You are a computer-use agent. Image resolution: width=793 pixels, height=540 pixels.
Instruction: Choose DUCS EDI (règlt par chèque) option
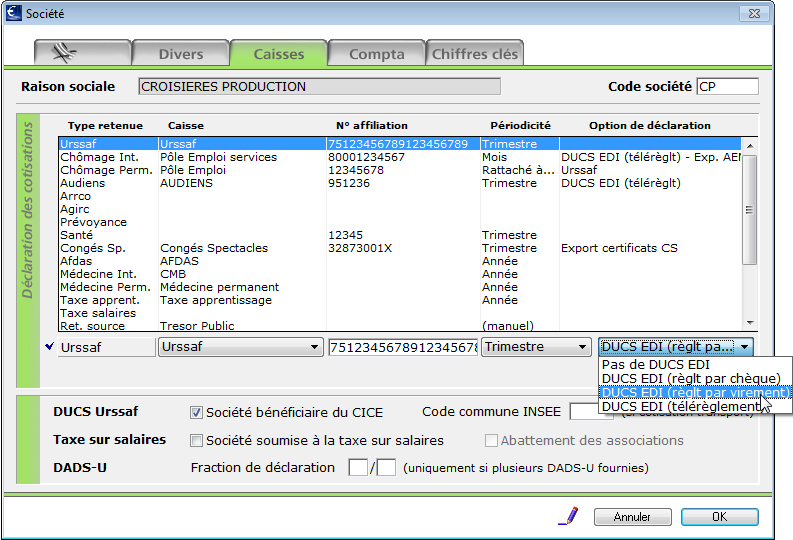tap(695, 378)
